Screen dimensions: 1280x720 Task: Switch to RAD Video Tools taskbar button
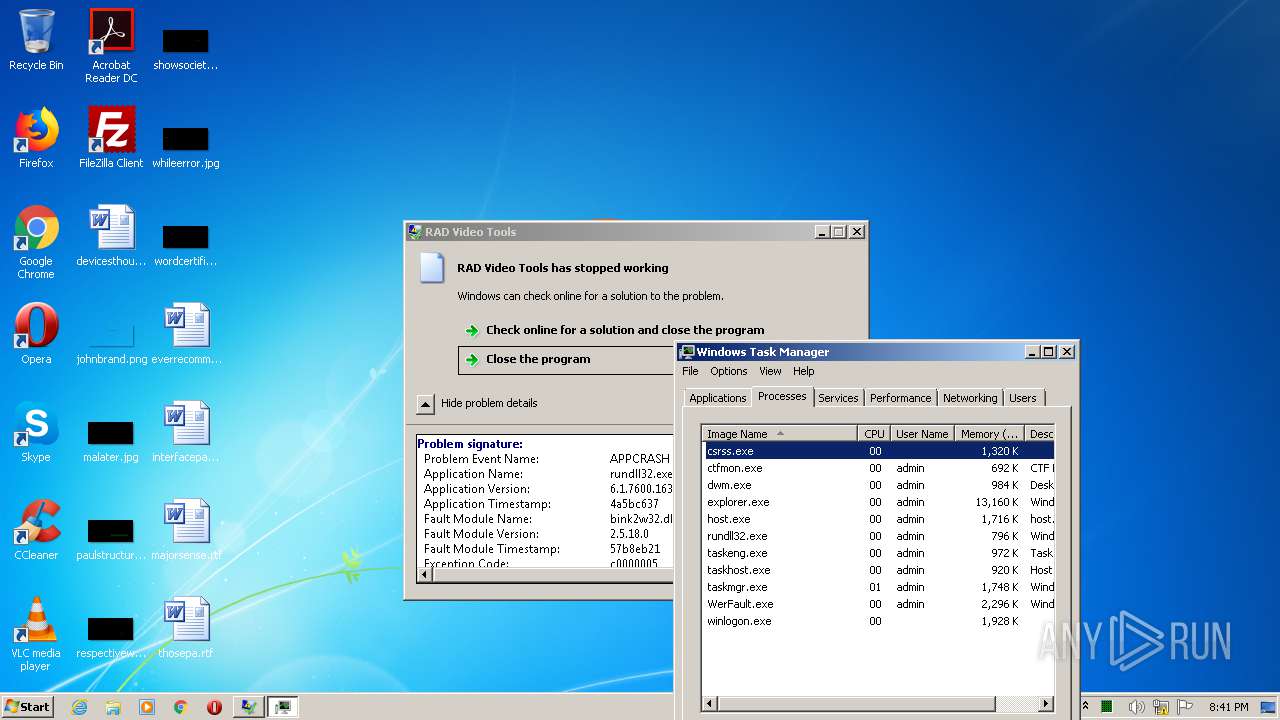248,707
